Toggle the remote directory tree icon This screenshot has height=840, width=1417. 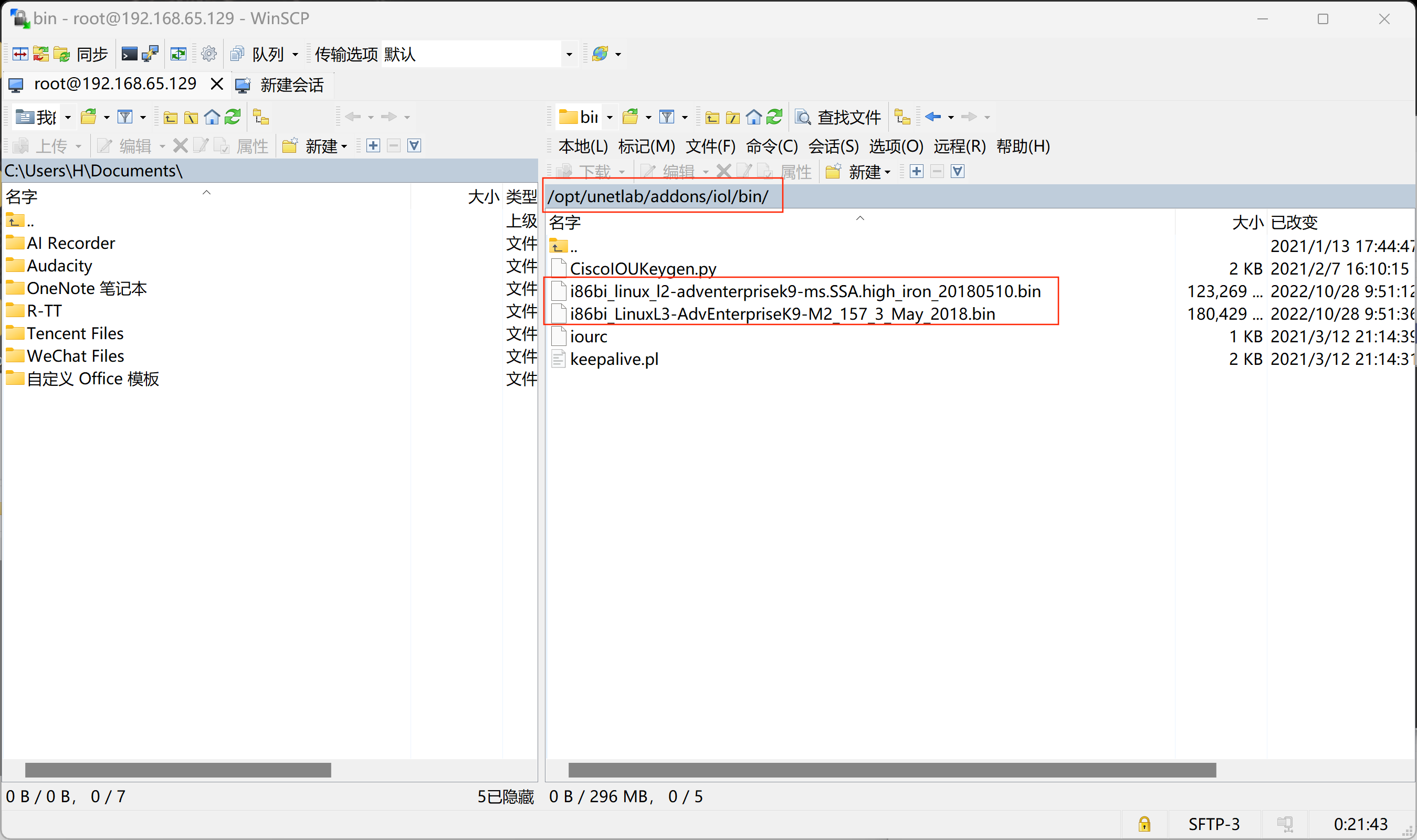click(x=902, y=117)
